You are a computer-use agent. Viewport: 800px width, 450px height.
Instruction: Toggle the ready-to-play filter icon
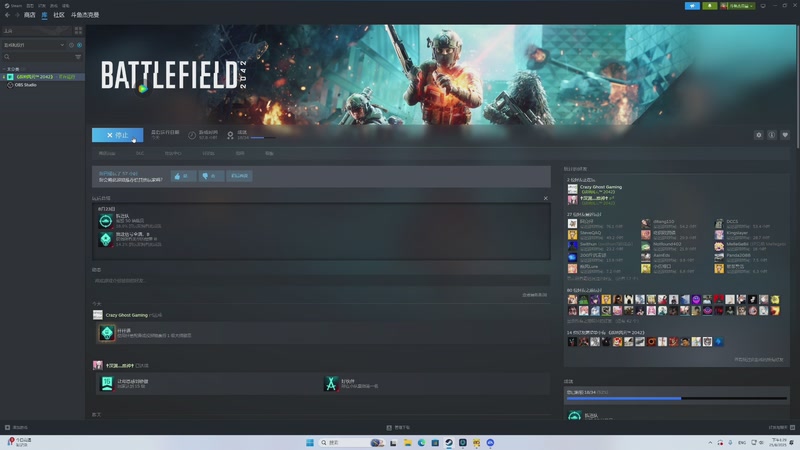[80, 45]
